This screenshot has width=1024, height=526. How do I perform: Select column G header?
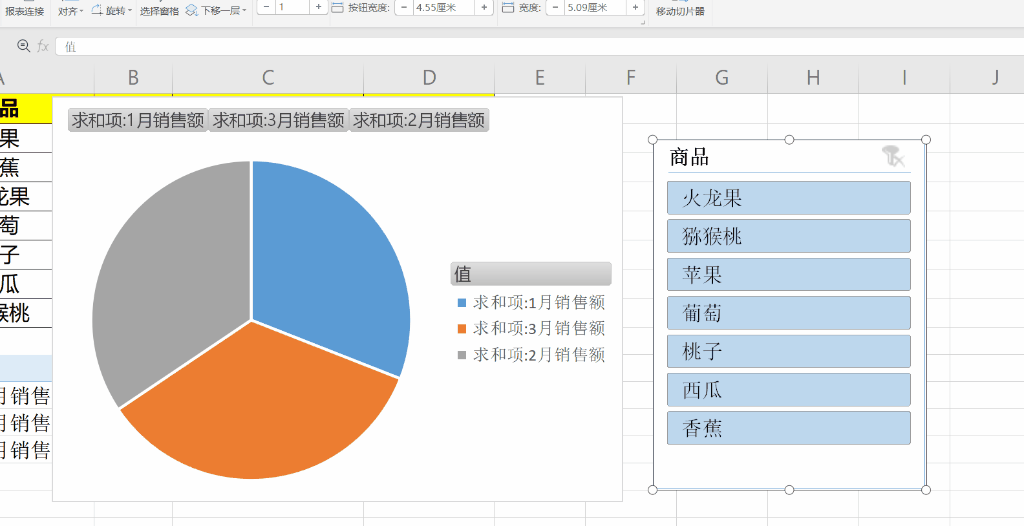722,78
